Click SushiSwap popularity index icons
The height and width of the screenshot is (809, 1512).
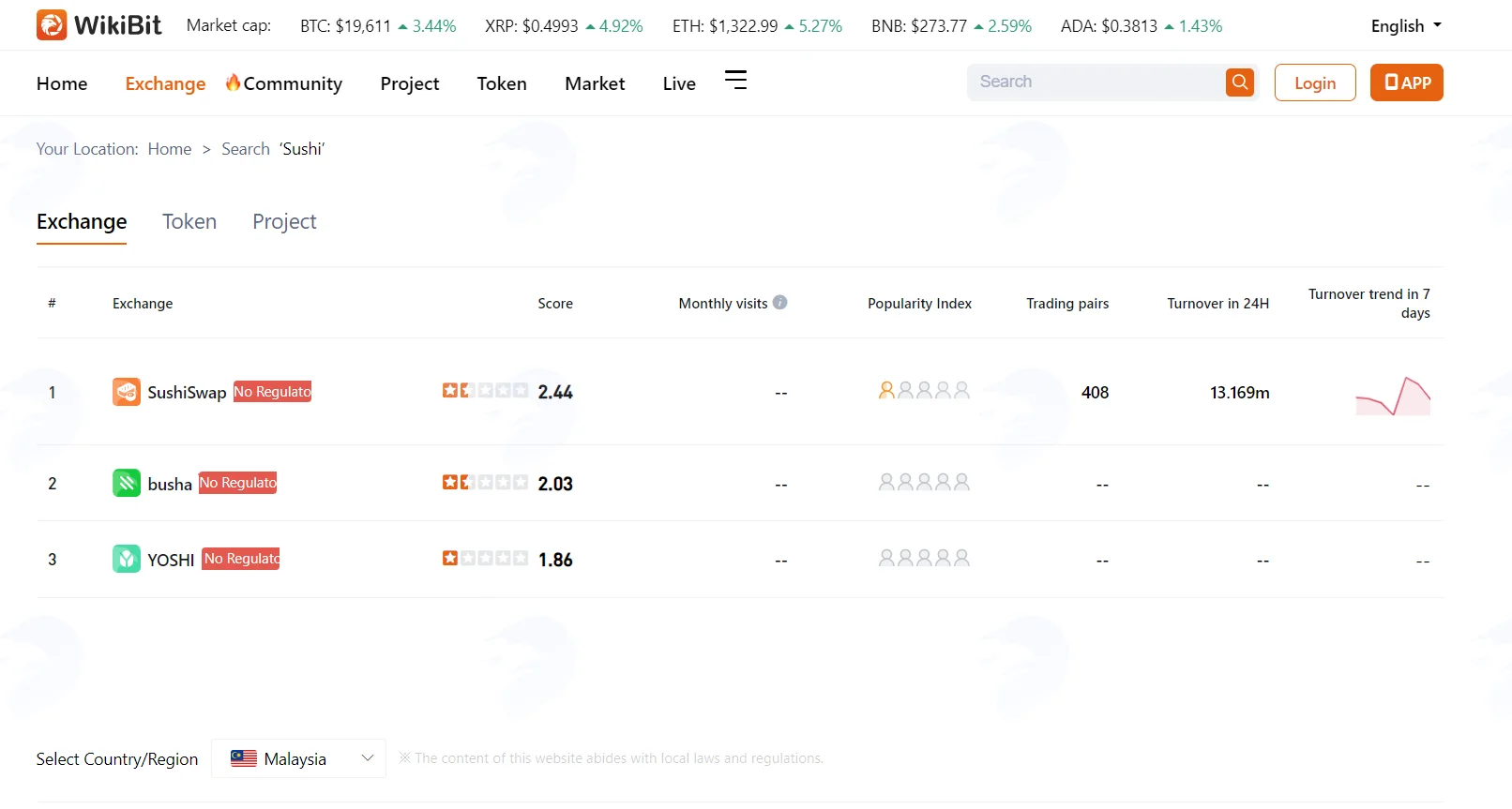tap(924, 390)
